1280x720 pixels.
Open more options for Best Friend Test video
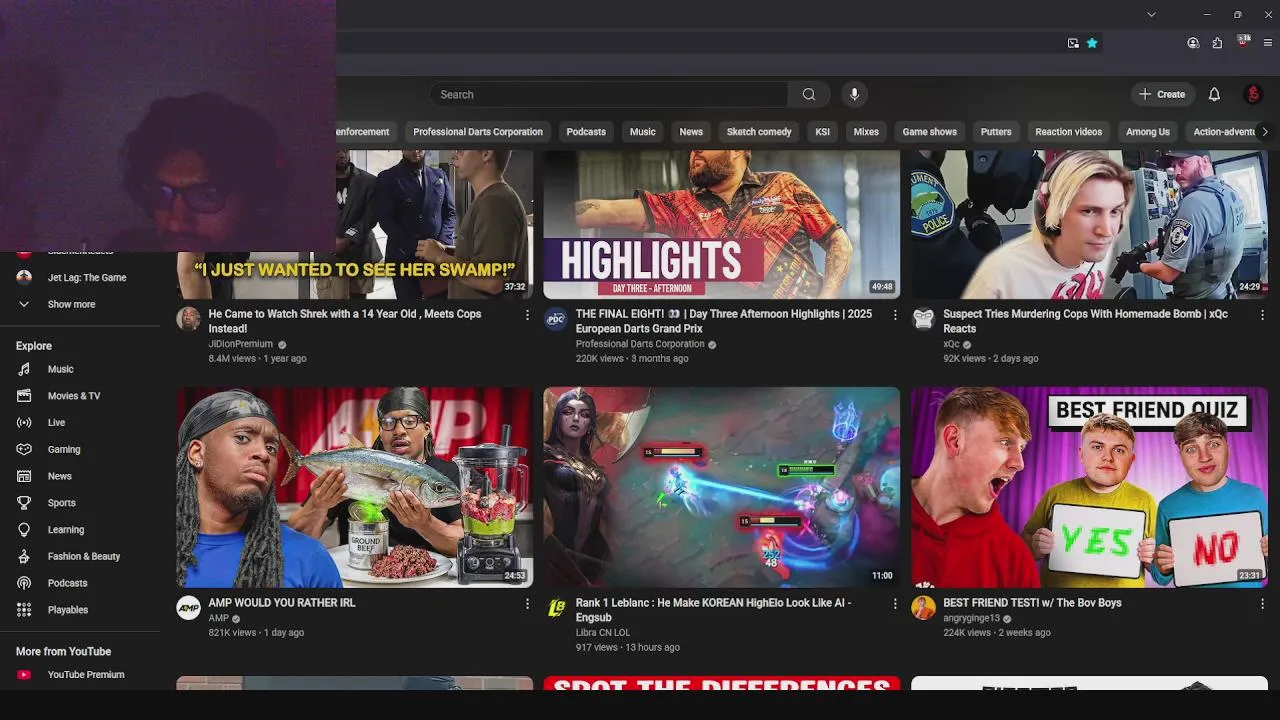pos(1262,604)
